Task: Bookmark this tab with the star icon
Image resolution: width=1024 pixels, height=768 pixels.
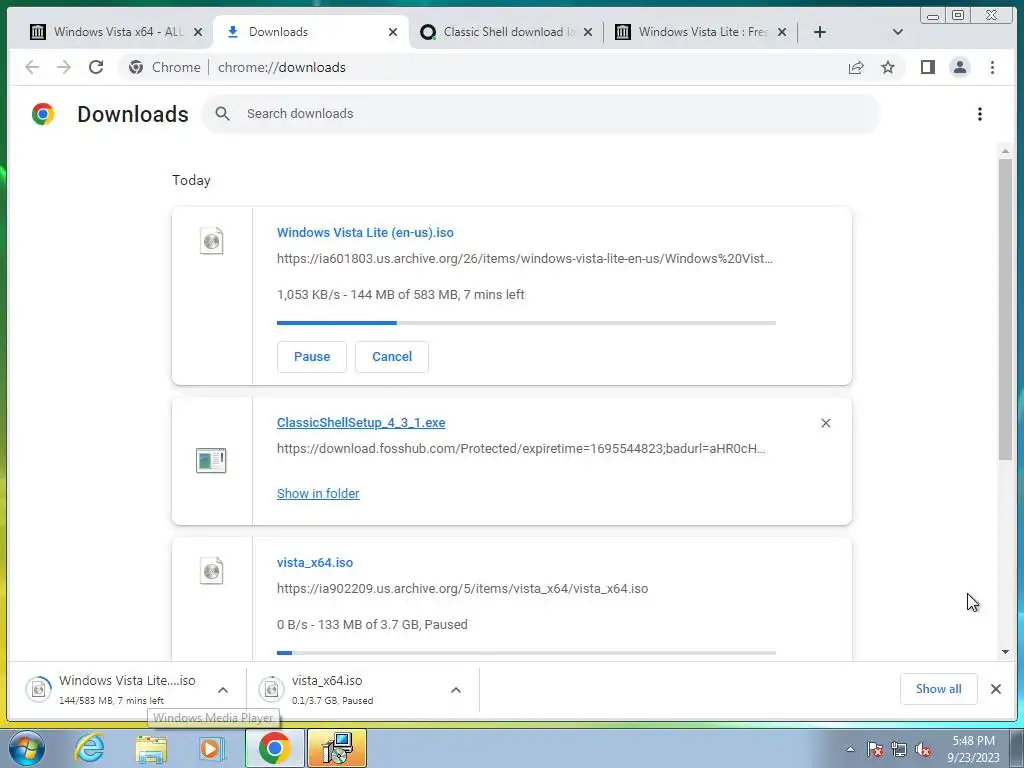Action: point(888,67)
